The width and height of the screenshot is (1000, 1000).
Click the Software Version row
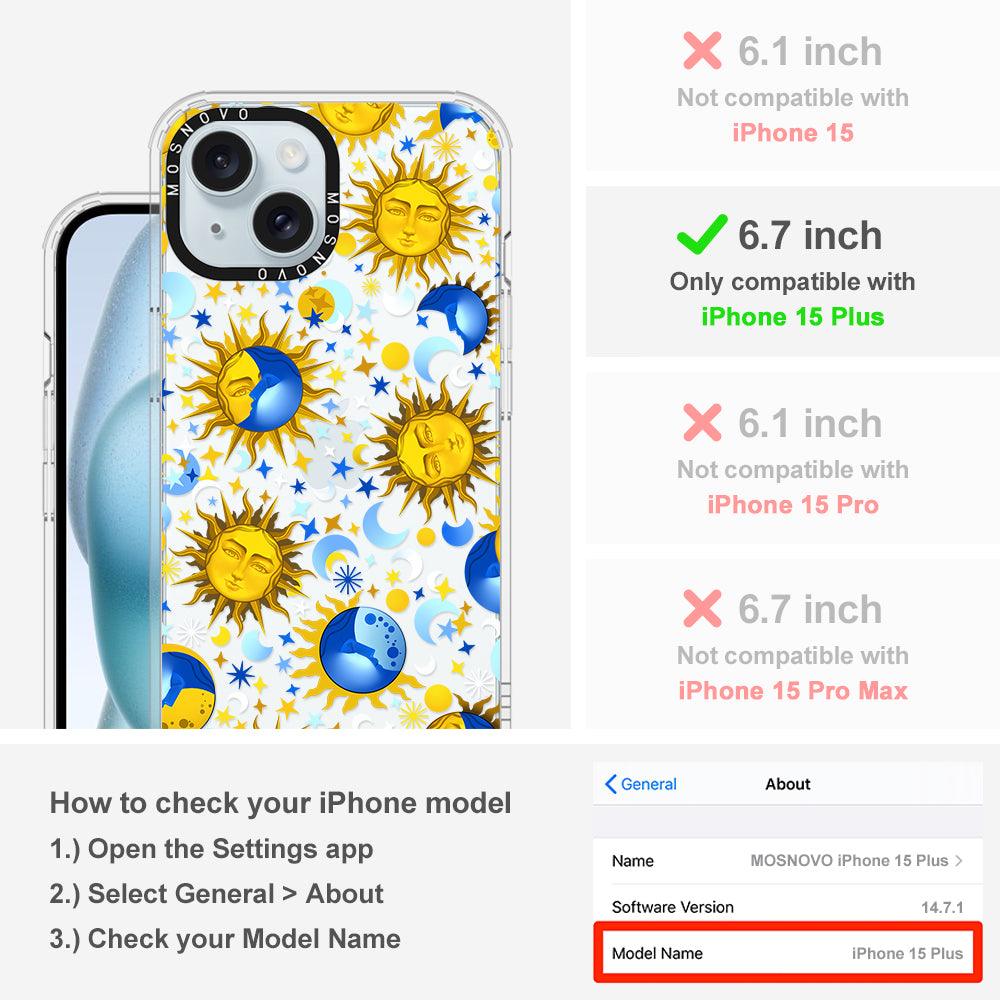[788, 907]
